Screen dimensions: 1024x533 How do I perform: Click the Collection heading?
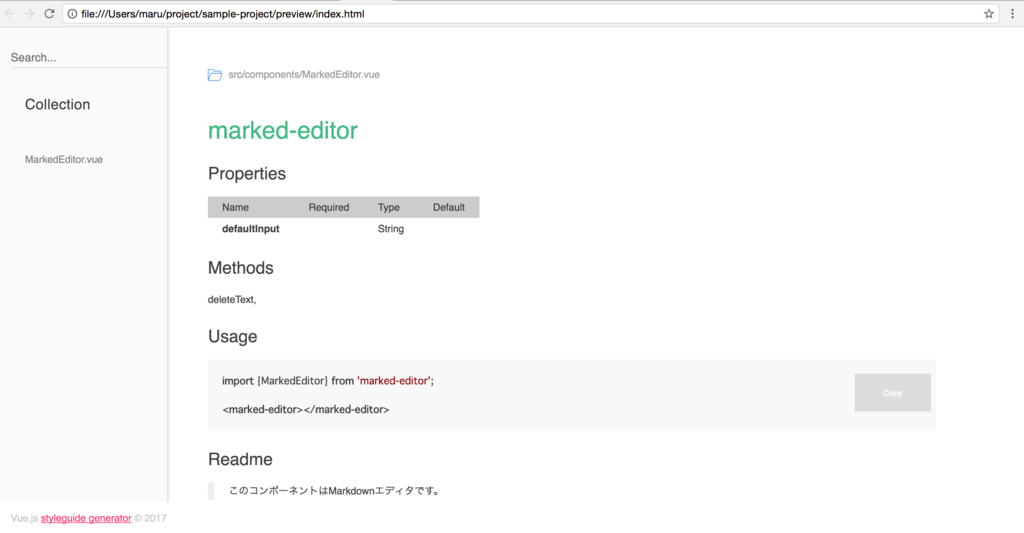[57, 105]
